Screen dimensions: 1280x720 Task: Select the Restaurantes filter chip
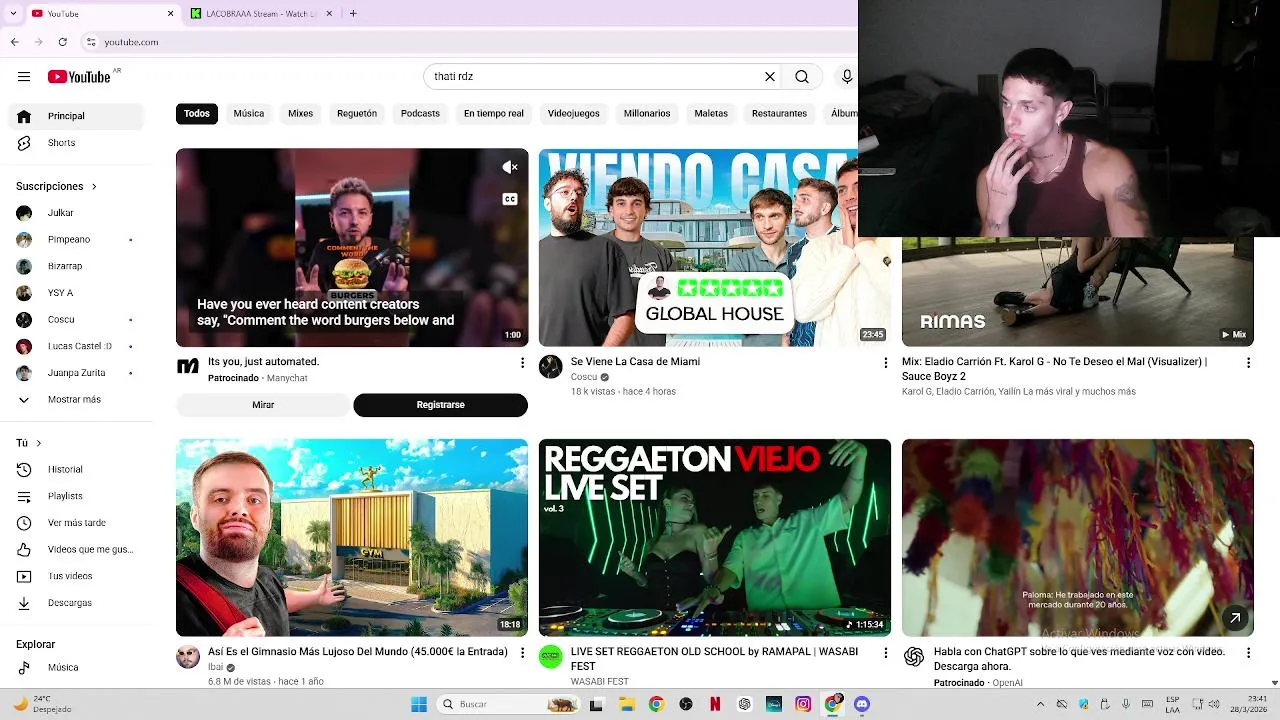point(779,114)
